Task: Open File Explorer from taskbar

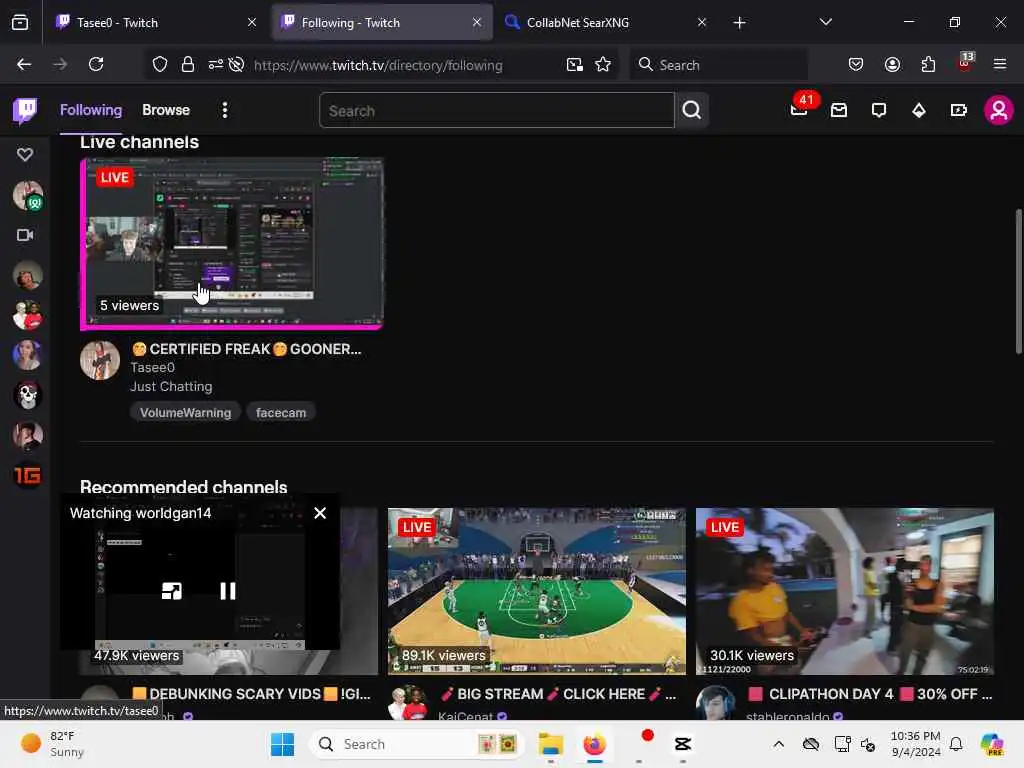Action: [x=551, y=744]
